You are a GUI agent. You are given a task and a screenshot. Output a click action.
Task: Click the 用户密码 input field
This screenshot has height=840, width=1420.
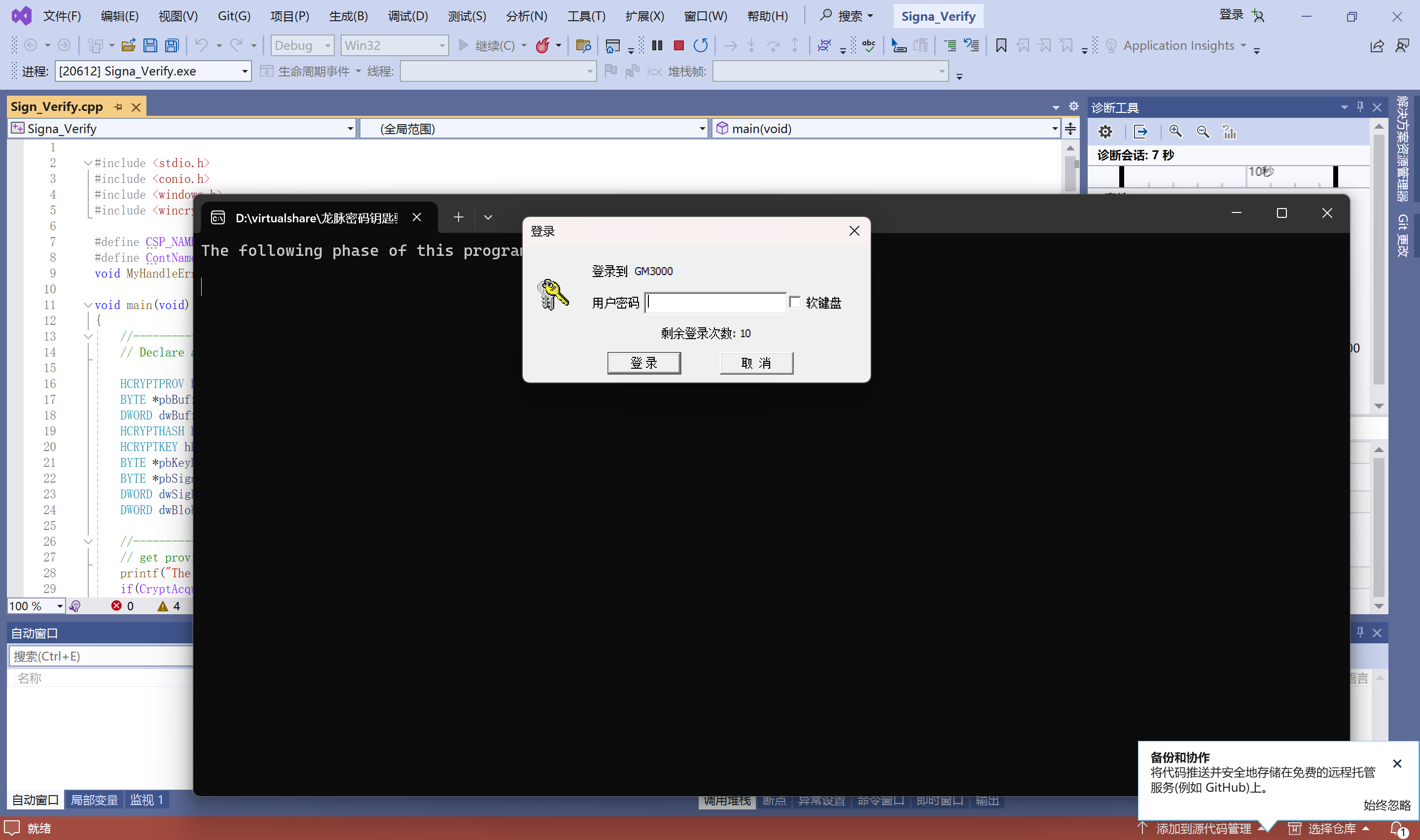coord(715,302)
